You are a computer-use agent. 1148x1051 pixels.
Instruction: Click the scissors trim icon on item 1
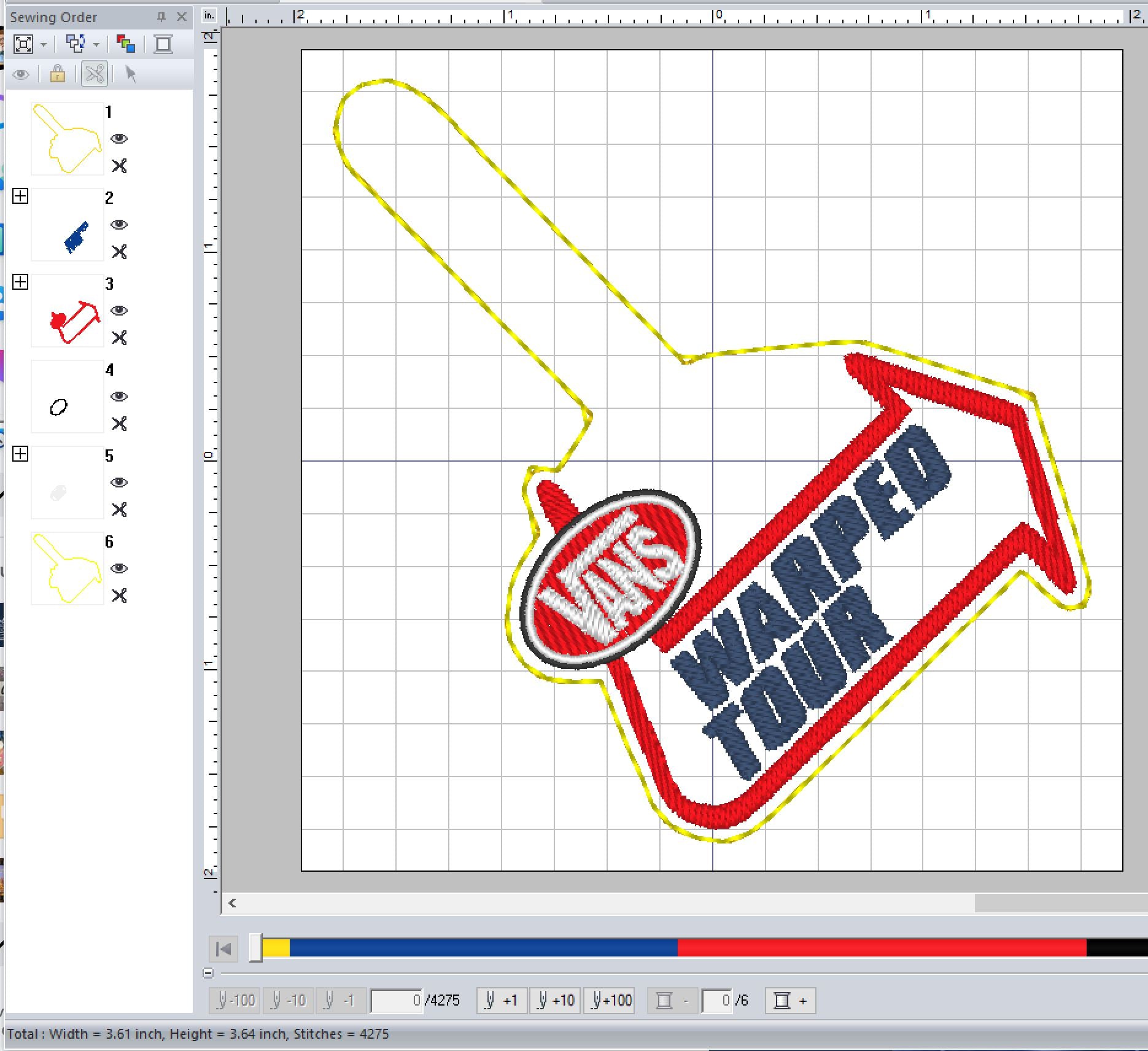pos(119,166)
